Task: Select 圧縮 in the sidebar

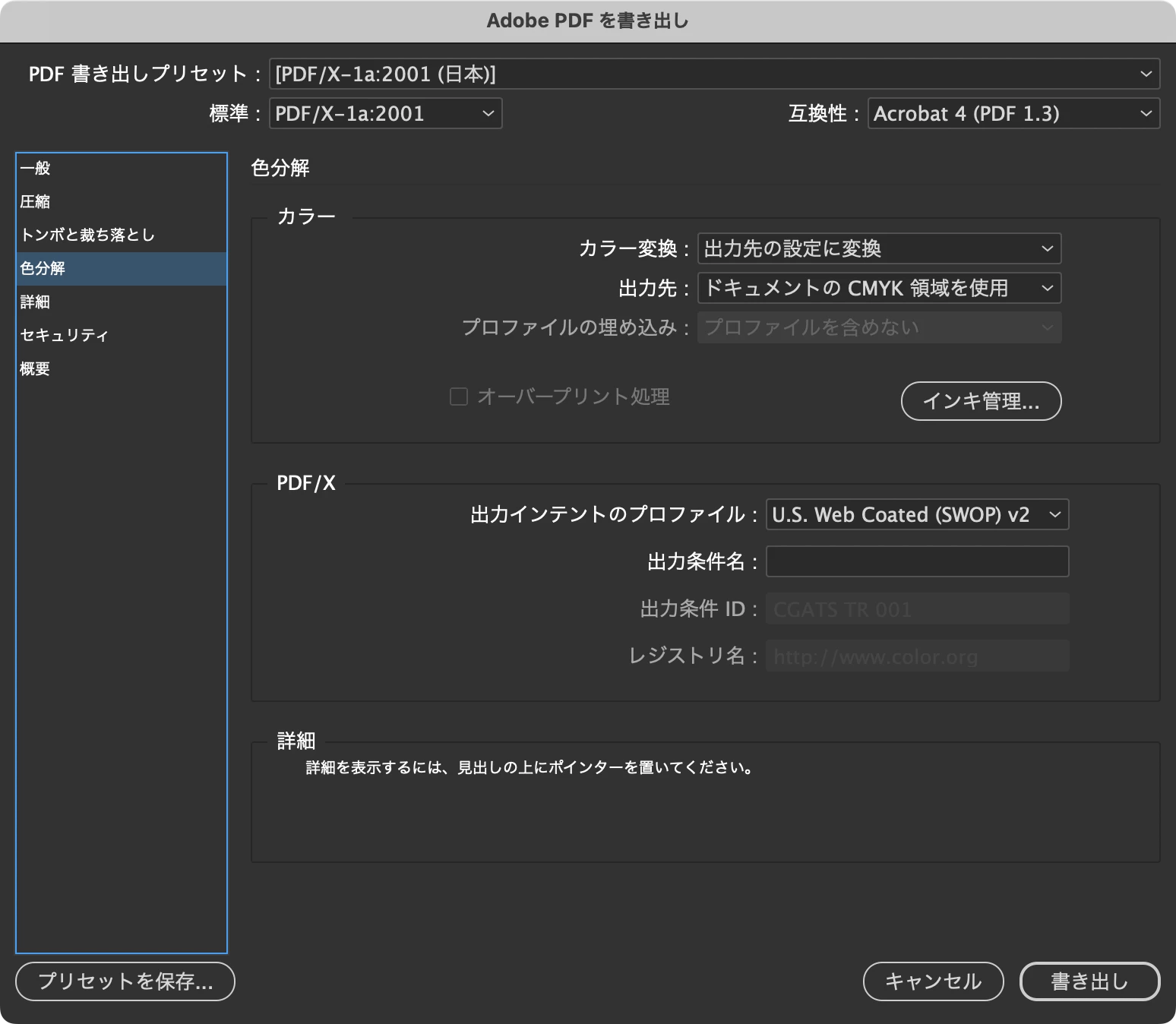Action: click(122, 201)
